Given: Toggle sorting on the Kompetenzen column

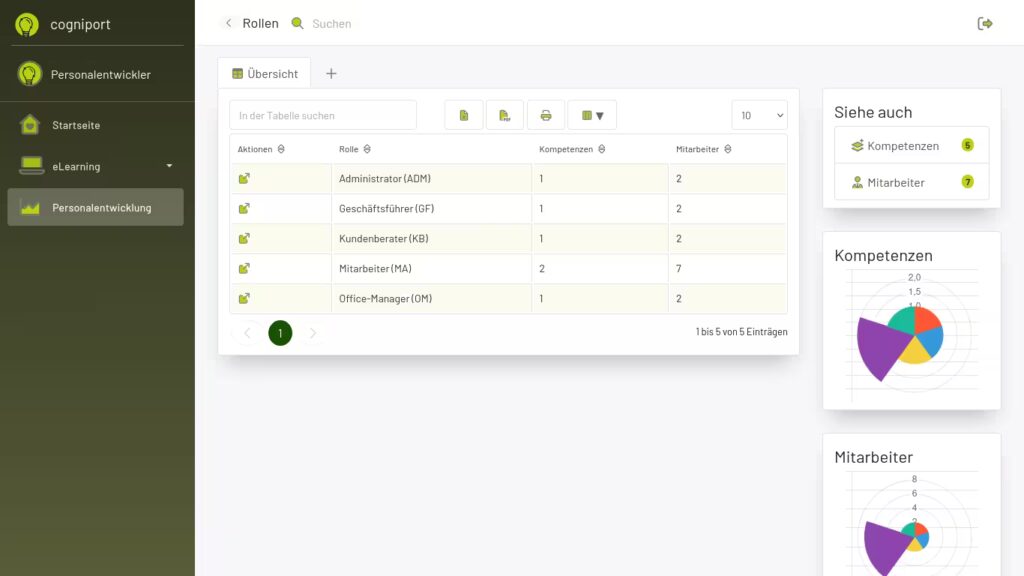Looking at the screenshot, I should [601, 149].
